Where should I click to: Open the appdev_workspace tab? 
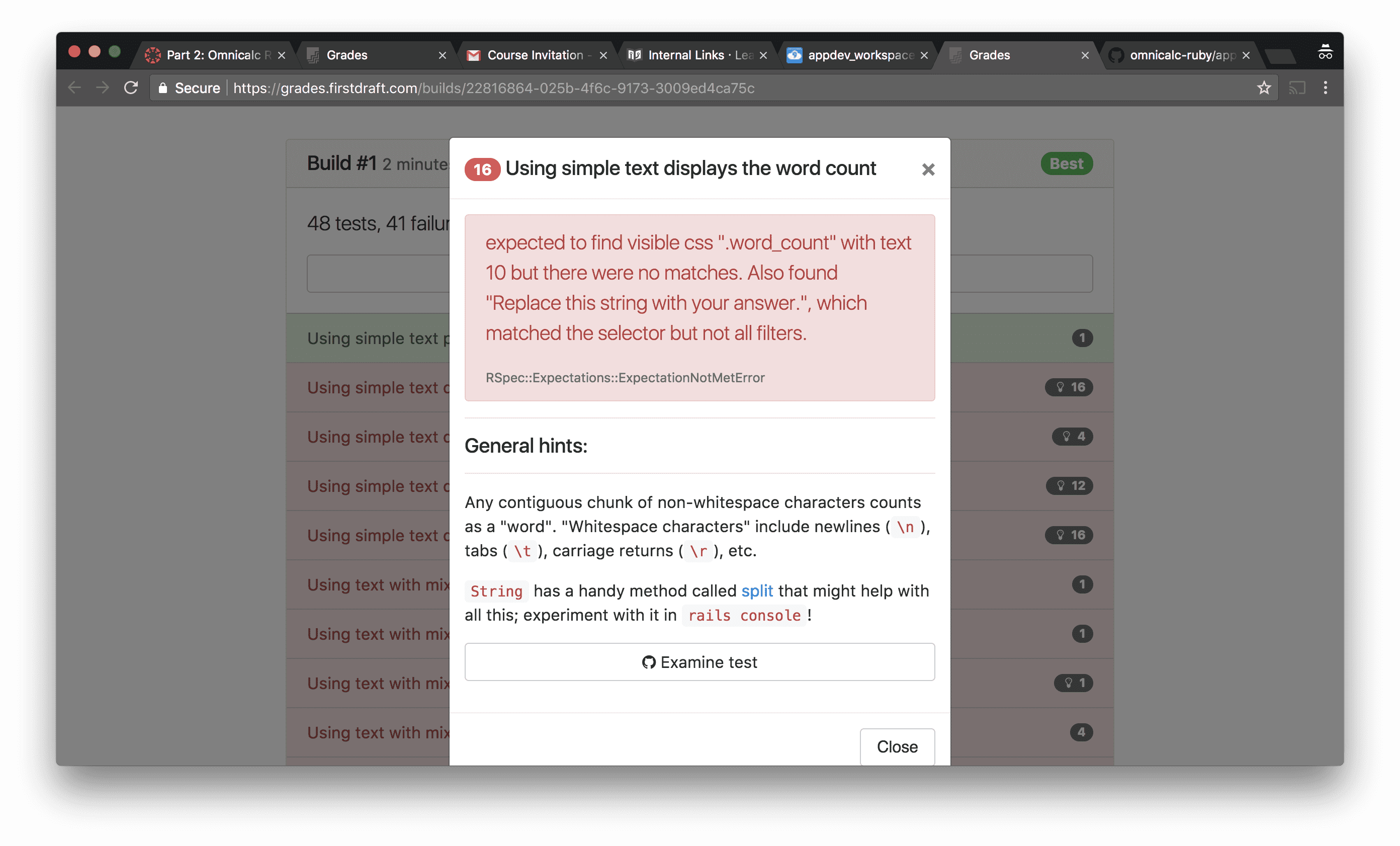857,55
